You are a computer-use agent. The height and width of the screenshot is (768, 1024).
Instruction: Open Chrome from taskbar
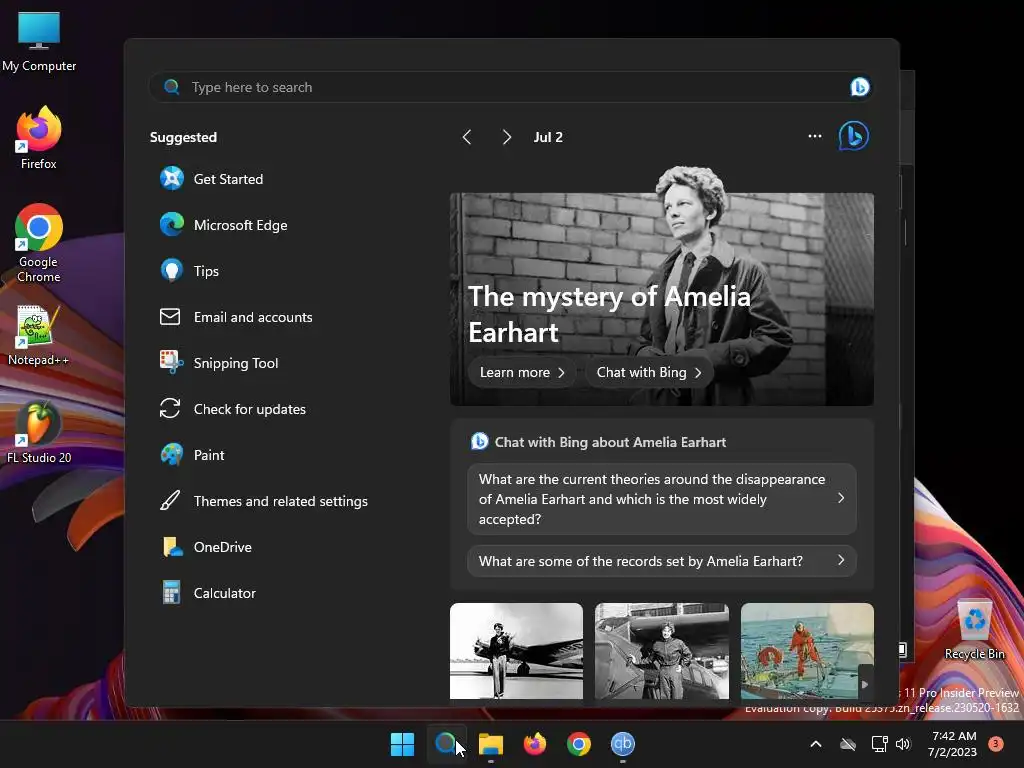pos(579,744)
